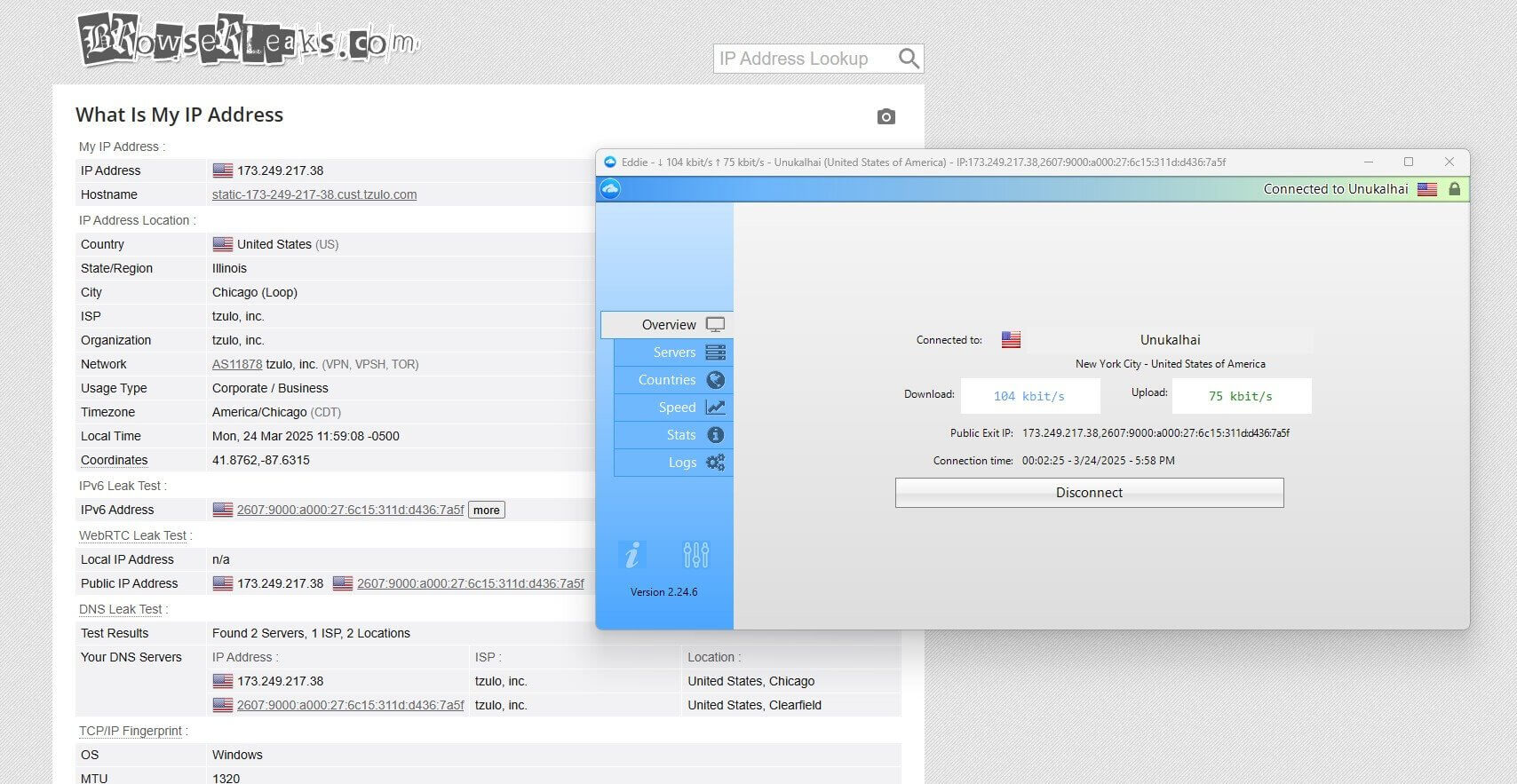Click the Eddie cloud logo icon

coord(610,189)
